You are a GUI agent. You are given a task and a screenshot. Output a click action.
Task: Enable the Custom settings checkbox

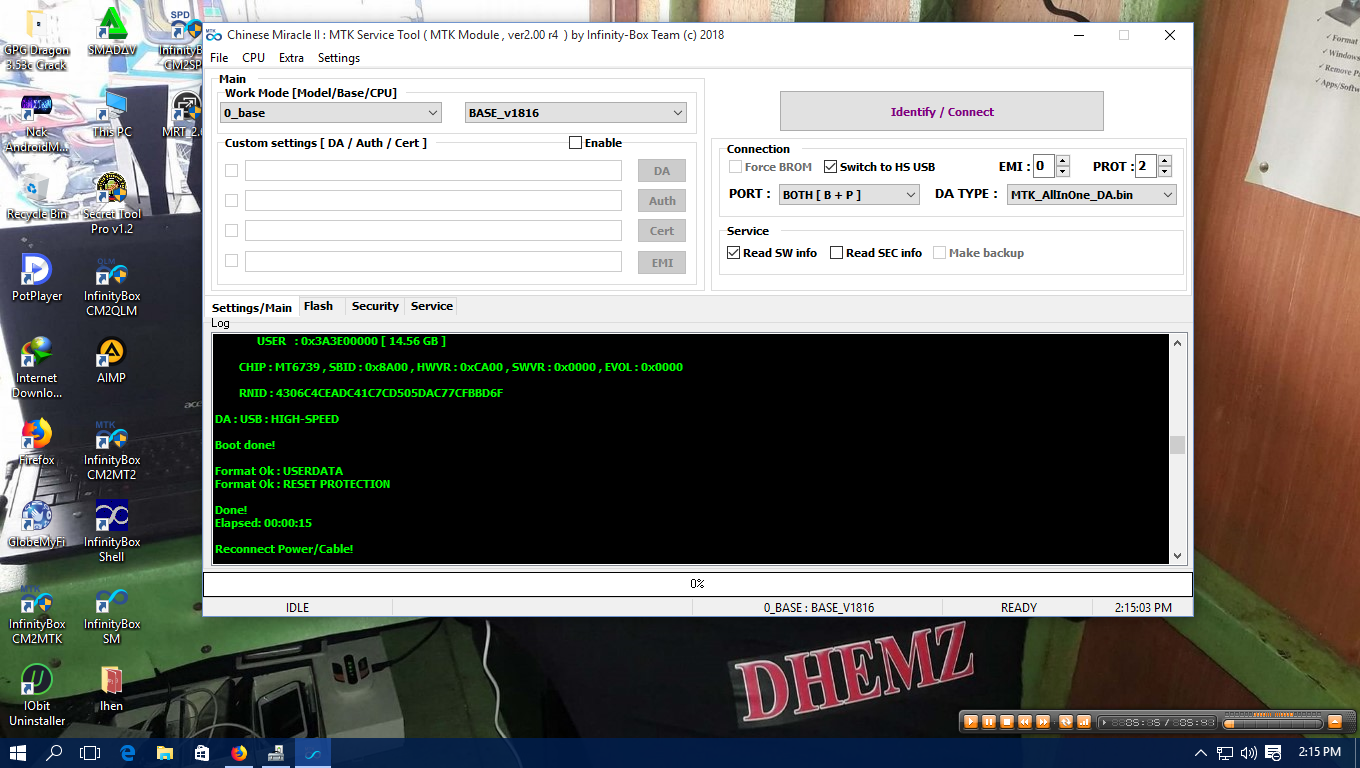575,143
